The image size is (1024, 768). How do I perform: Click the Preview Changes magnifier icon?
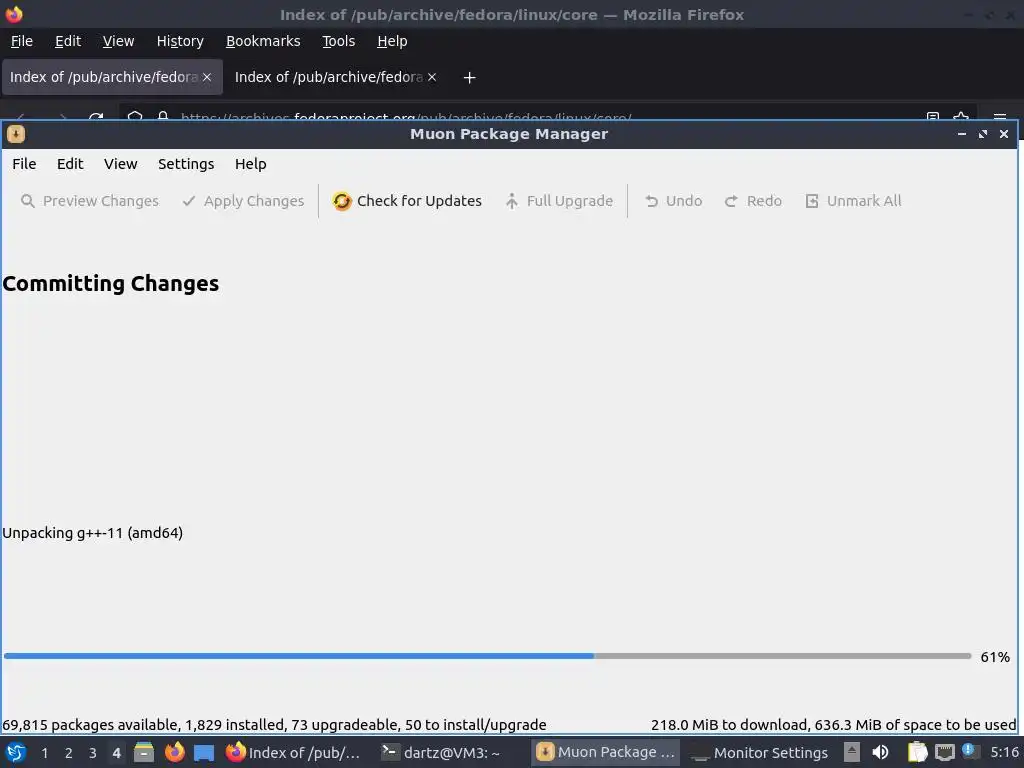27,201
